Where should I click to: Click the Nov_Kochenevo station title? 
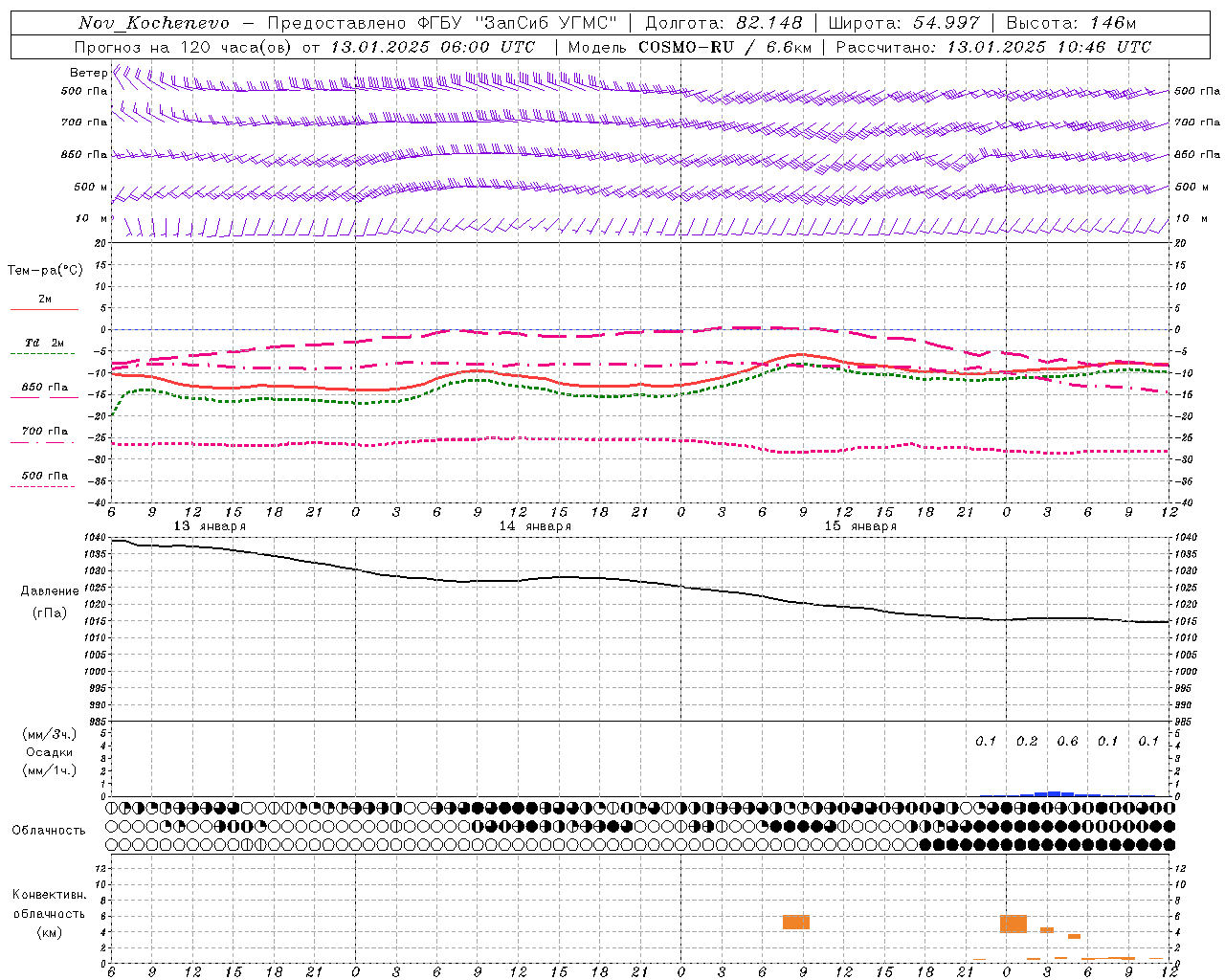tap(154, 23)
